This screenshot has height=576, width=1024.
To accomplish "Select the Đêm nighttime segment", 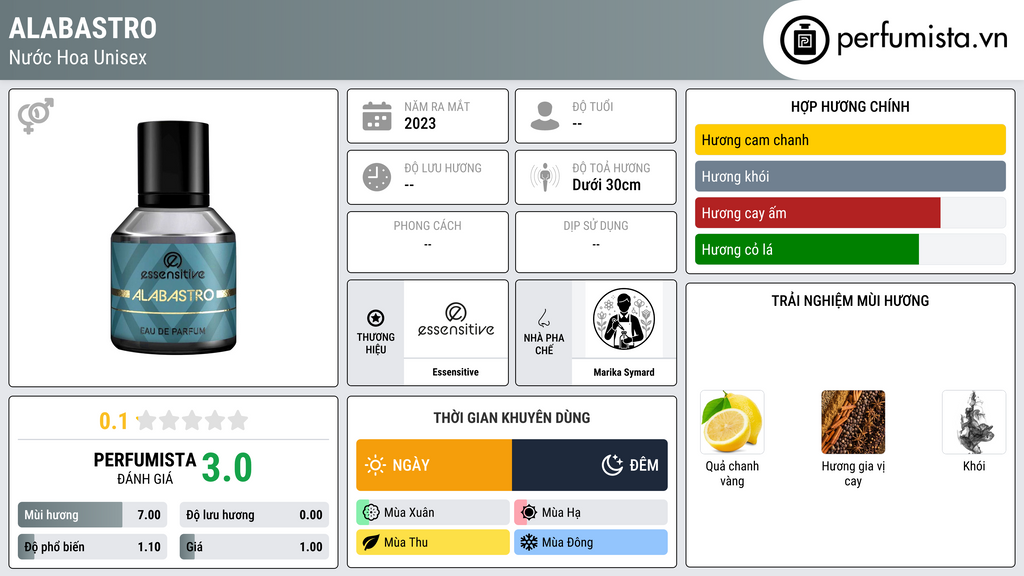I will (590, 465).
